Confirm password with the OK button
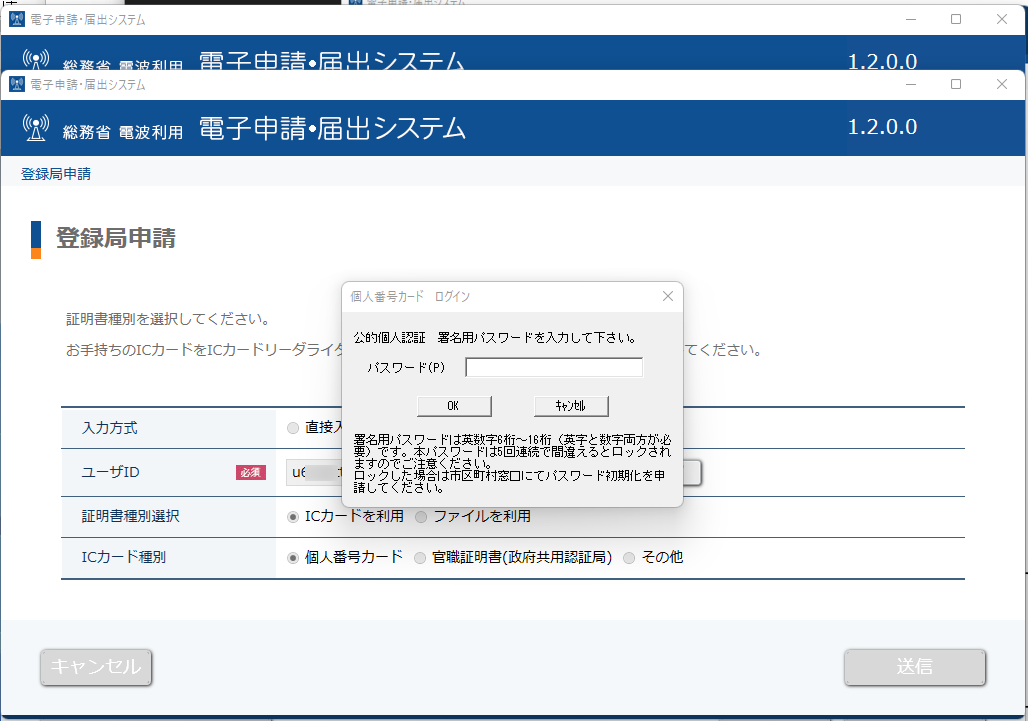The height and width of the screenshot is (721, 1028). tap(454, 406)
